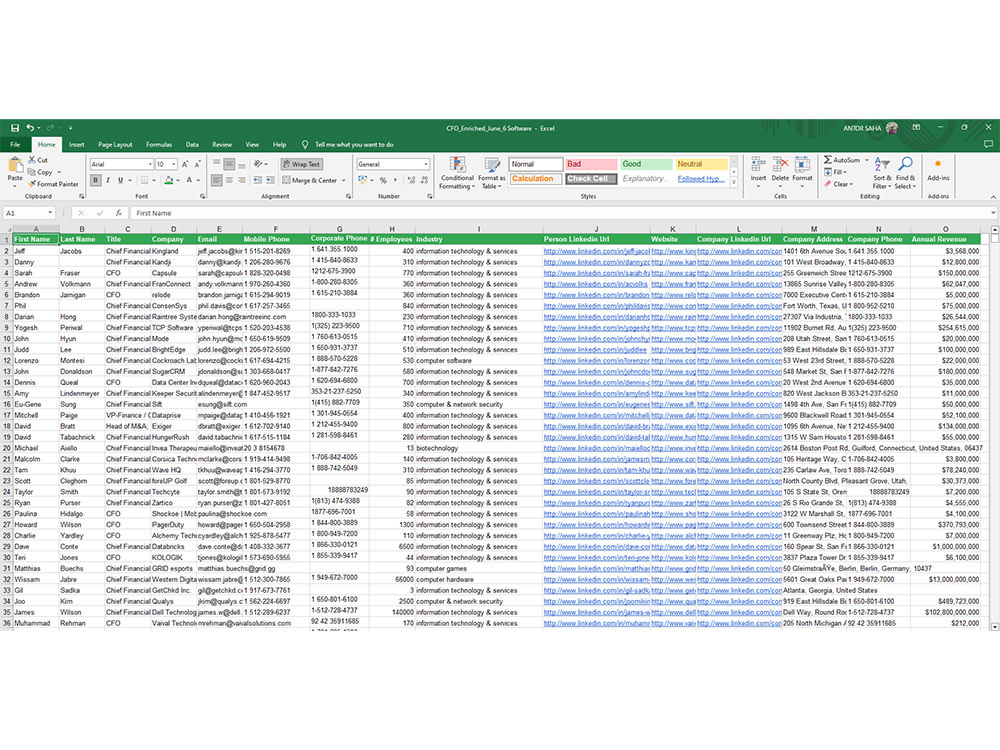Viewport: 1000px width, 750px height.
Task: Collapse the ribbon with the chevron
Action: pyautogui.click(x=993, y=196)
